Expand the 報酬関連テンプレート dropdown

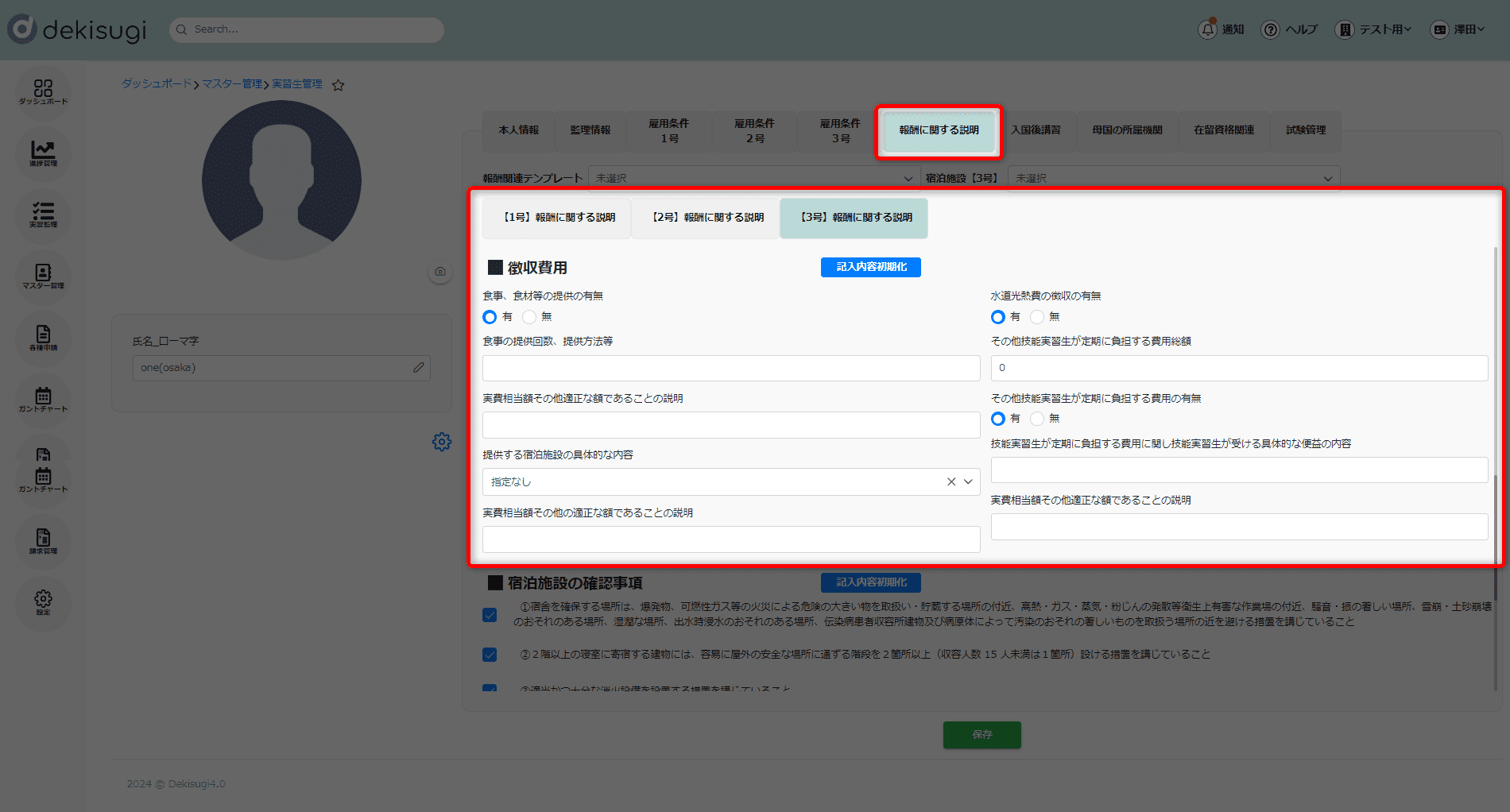coord(753,179)
